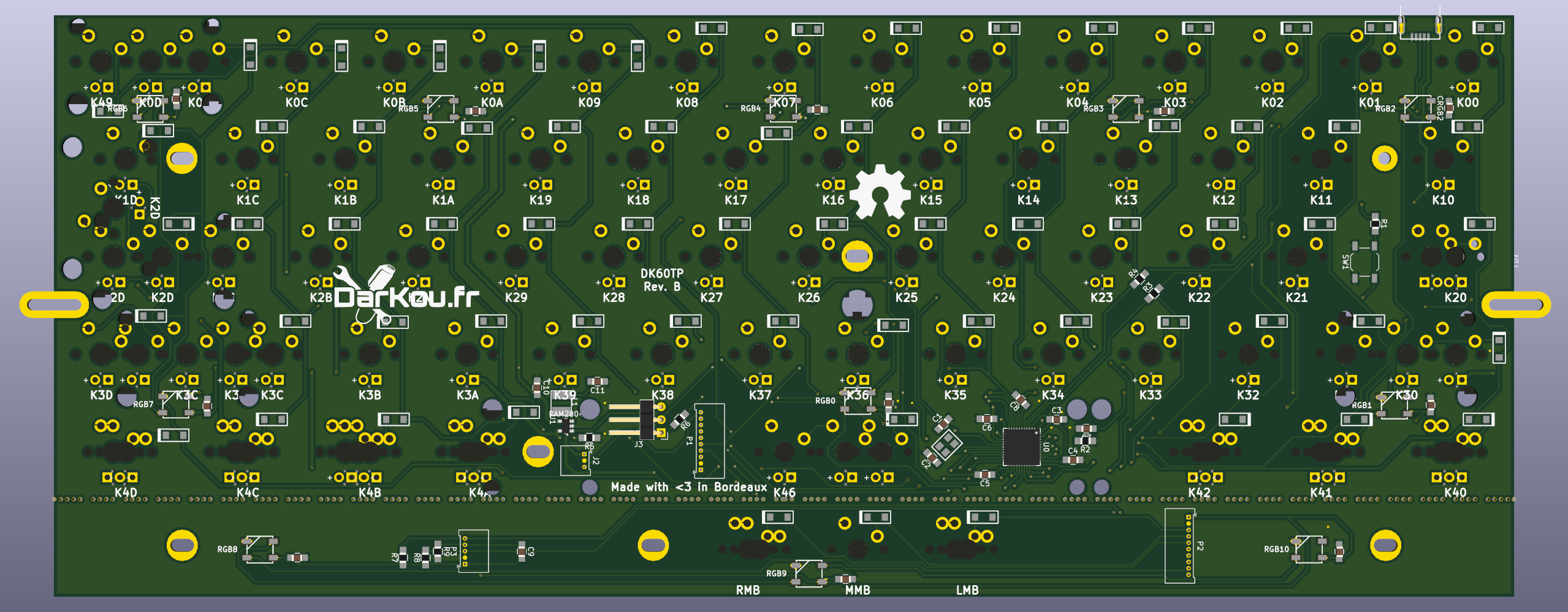Click the RMB label
The image size is (1568, 612).
coord(748,590)
